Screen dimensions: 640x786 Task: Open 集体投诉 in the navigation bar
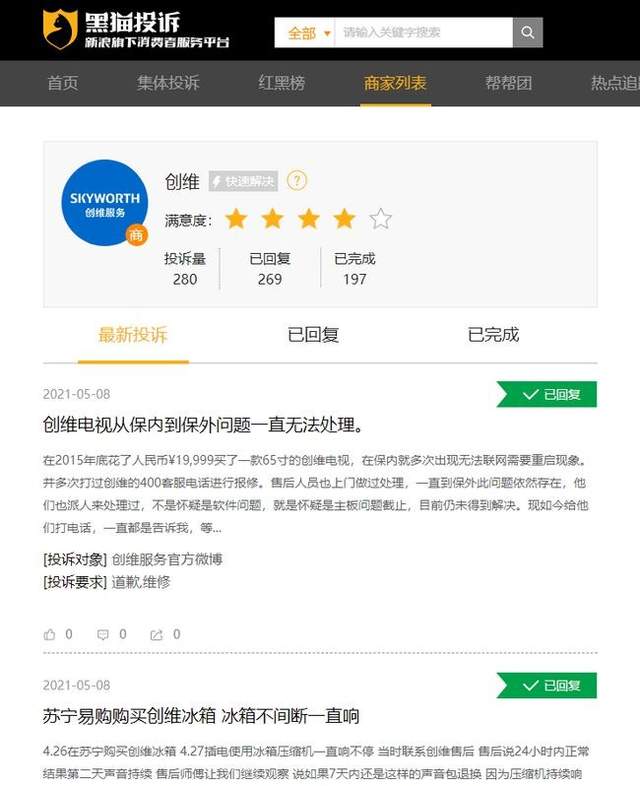(168, 83)
